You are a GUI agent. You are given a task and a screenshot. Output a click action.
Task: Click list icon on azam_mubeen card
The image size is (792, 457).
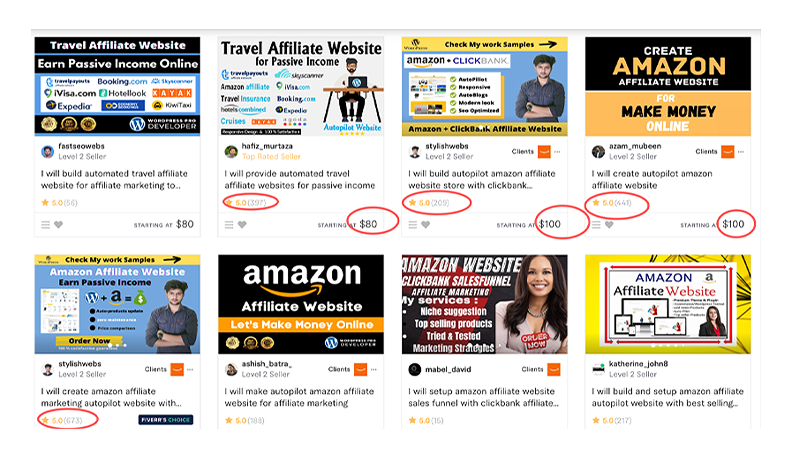coord(597,225)
